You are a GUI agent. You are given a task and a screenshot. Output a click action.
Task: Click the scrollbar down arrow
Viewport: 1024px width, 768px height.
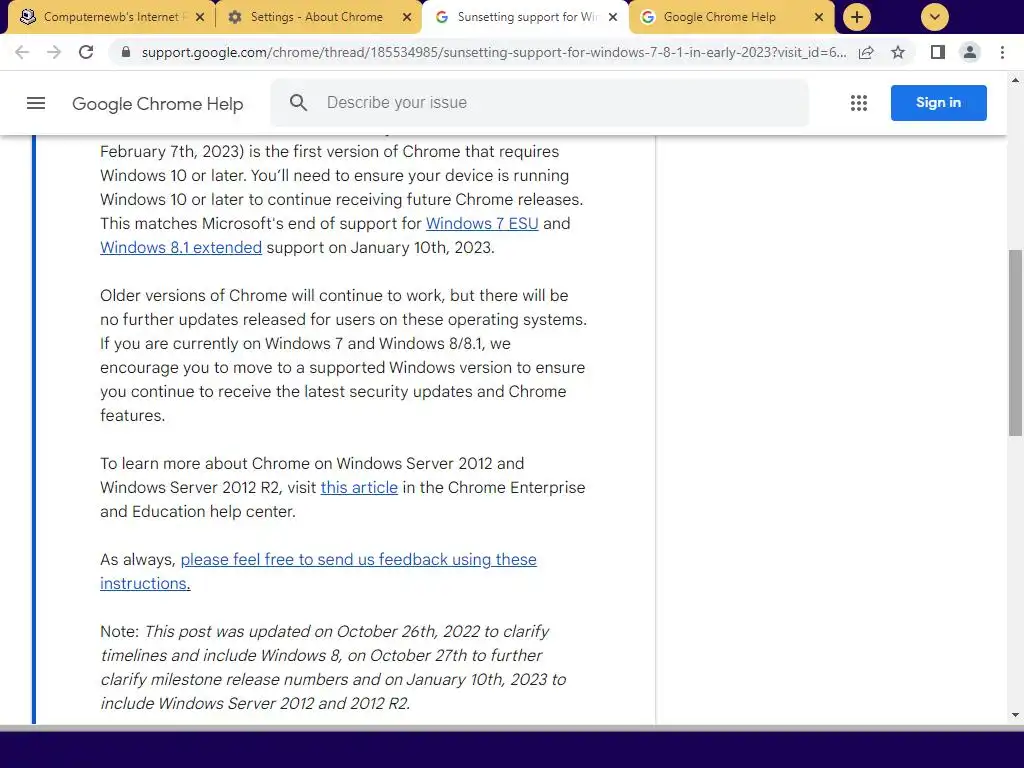tap(1015, 715)
